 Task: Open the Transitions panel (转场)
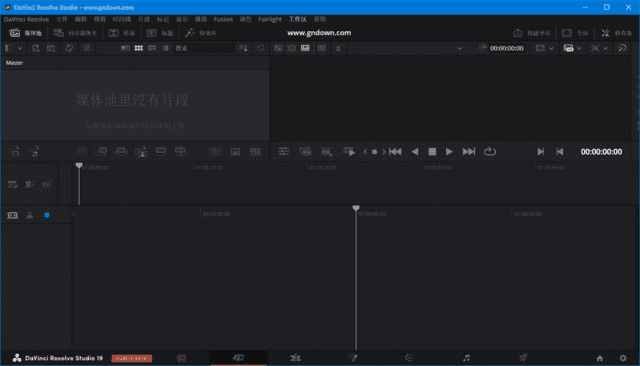coord(122,33)
